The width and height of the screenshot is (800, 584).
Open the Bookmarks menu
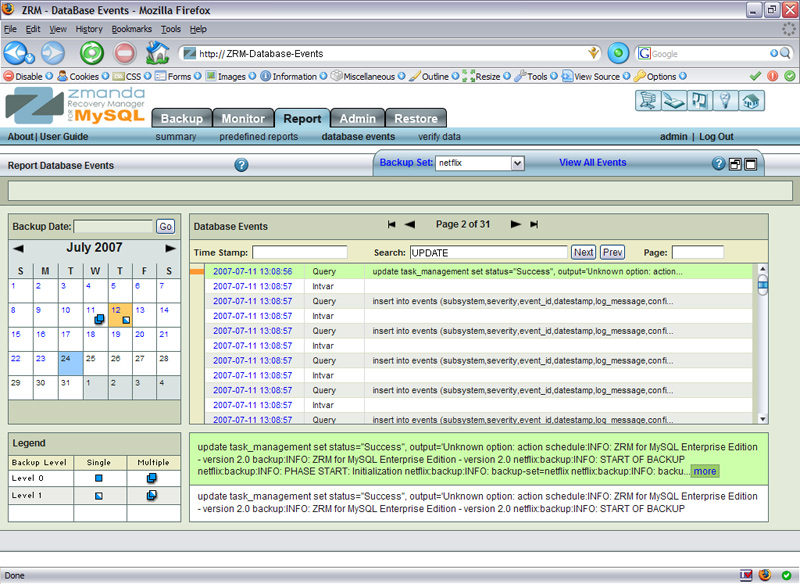click(x=131, y=29)
